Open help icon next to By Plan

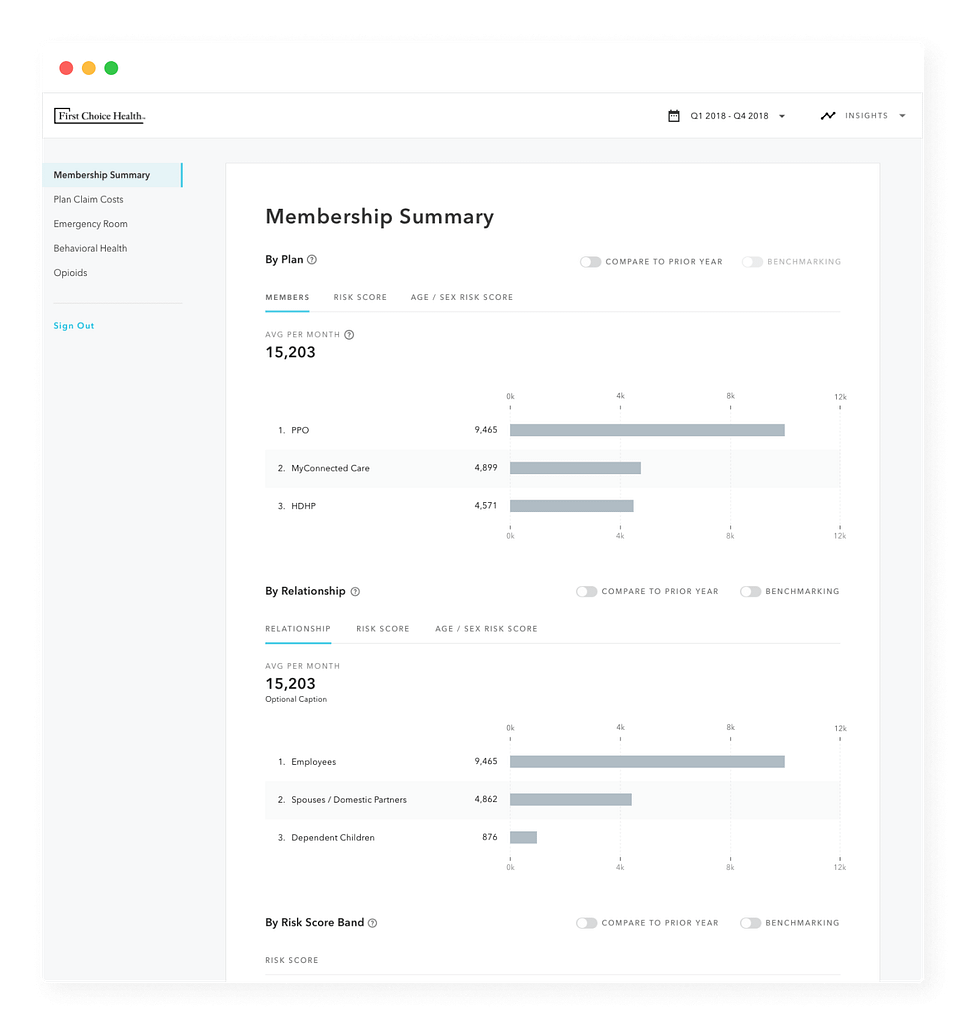click(312, 259)
